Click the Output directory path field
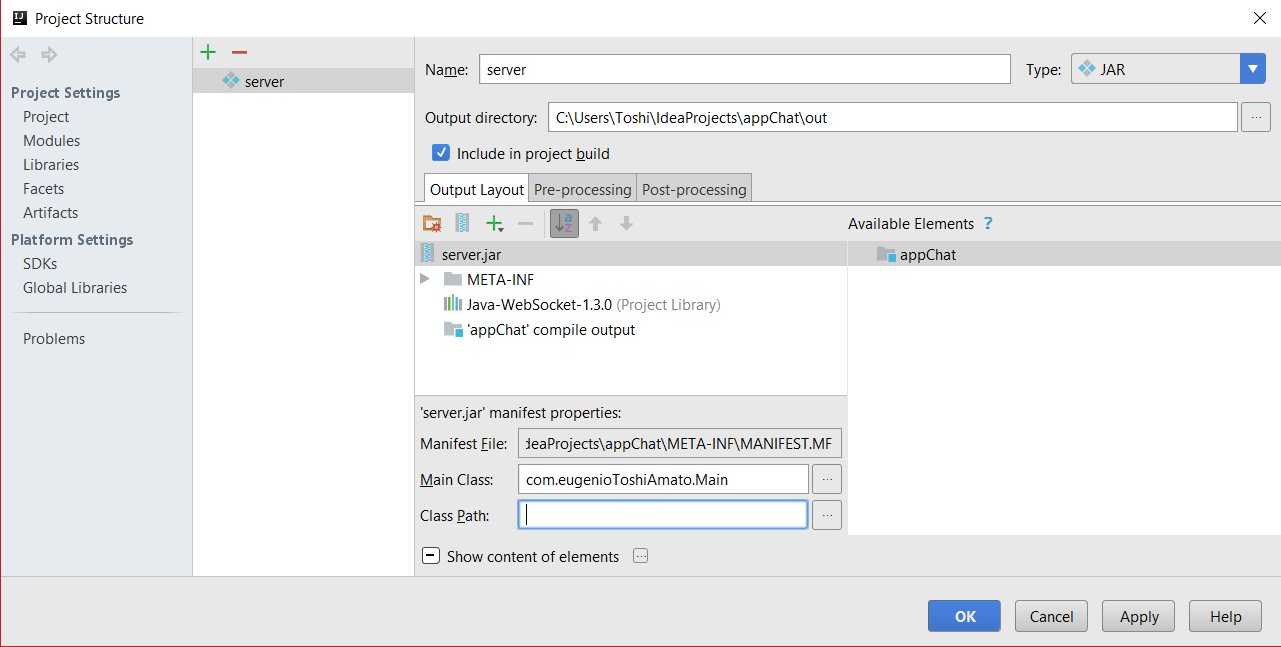 pyautogui.click(x=893, y=117)
